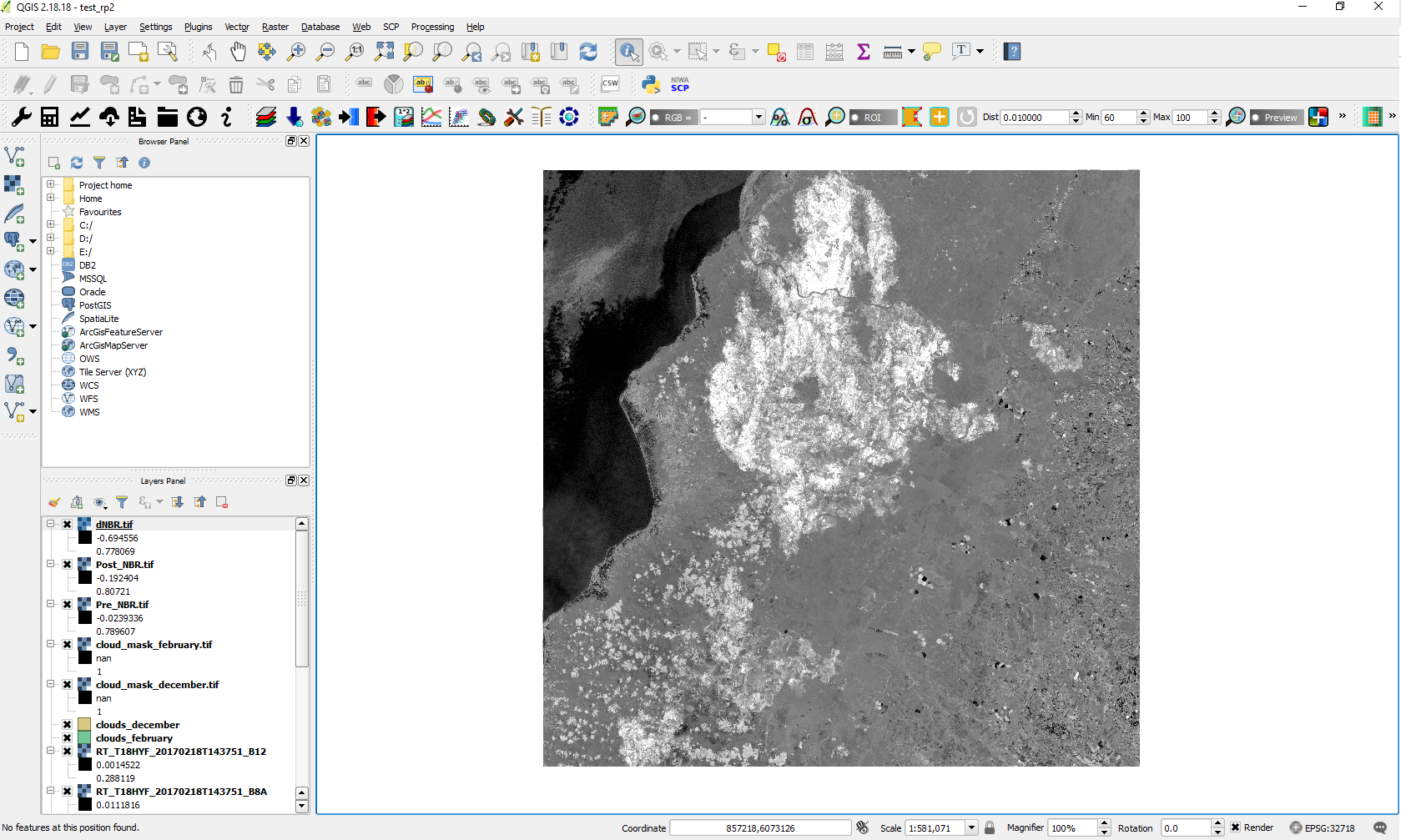Click the Refresh map icon
This screenshot has height=840, width=1401.
click(588, 52)
